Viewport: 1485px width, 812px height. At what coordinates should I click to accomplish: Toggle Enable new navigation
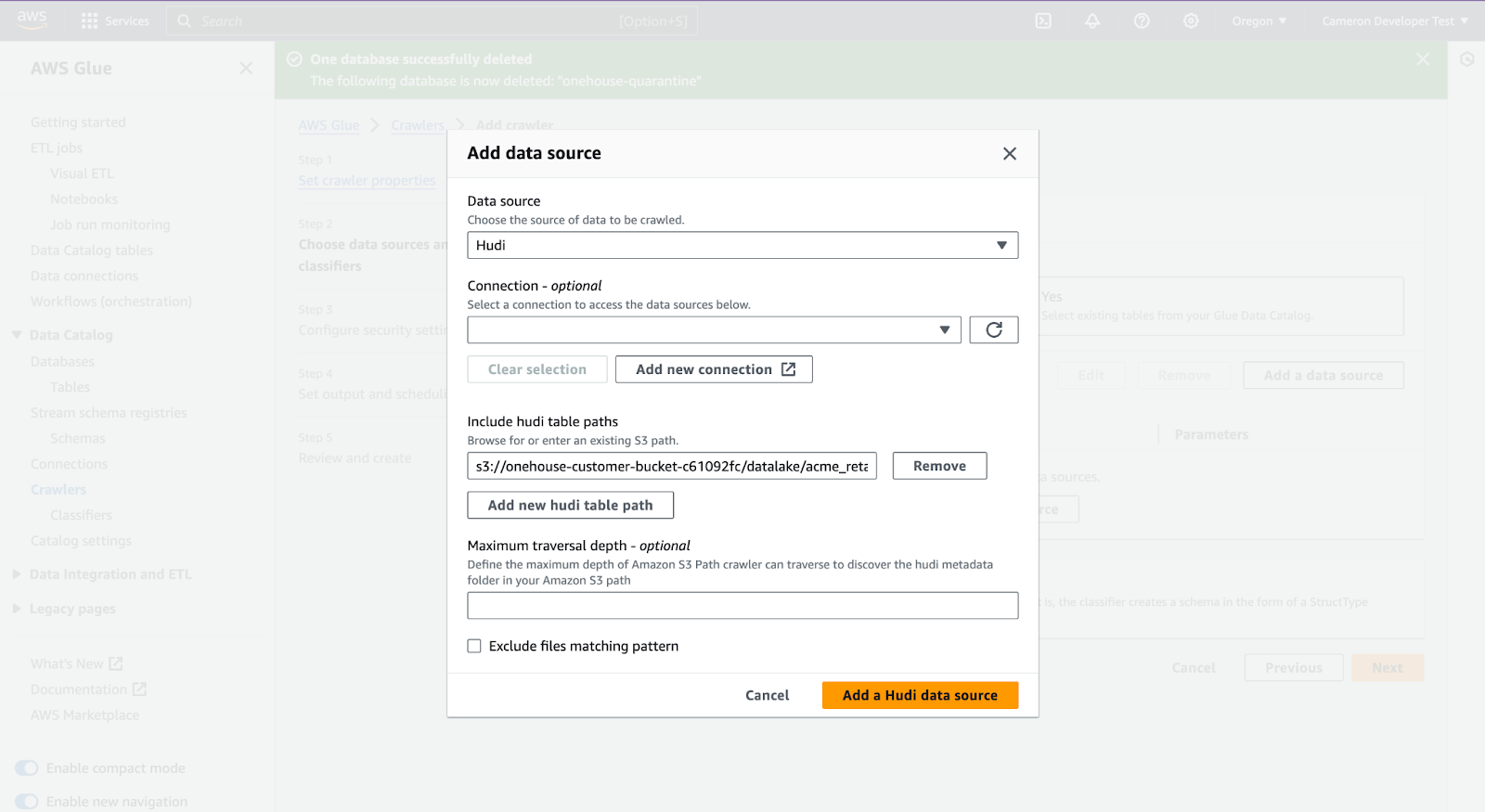tap(27, 801)
